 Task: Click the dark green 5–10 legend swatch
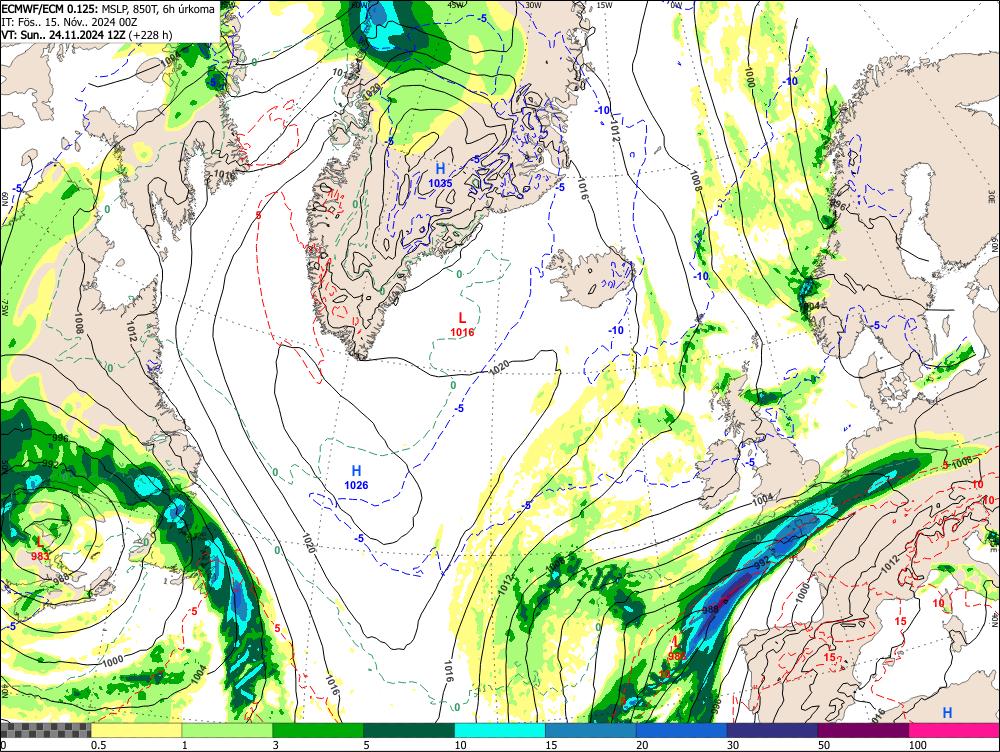(x=409, y=730)
